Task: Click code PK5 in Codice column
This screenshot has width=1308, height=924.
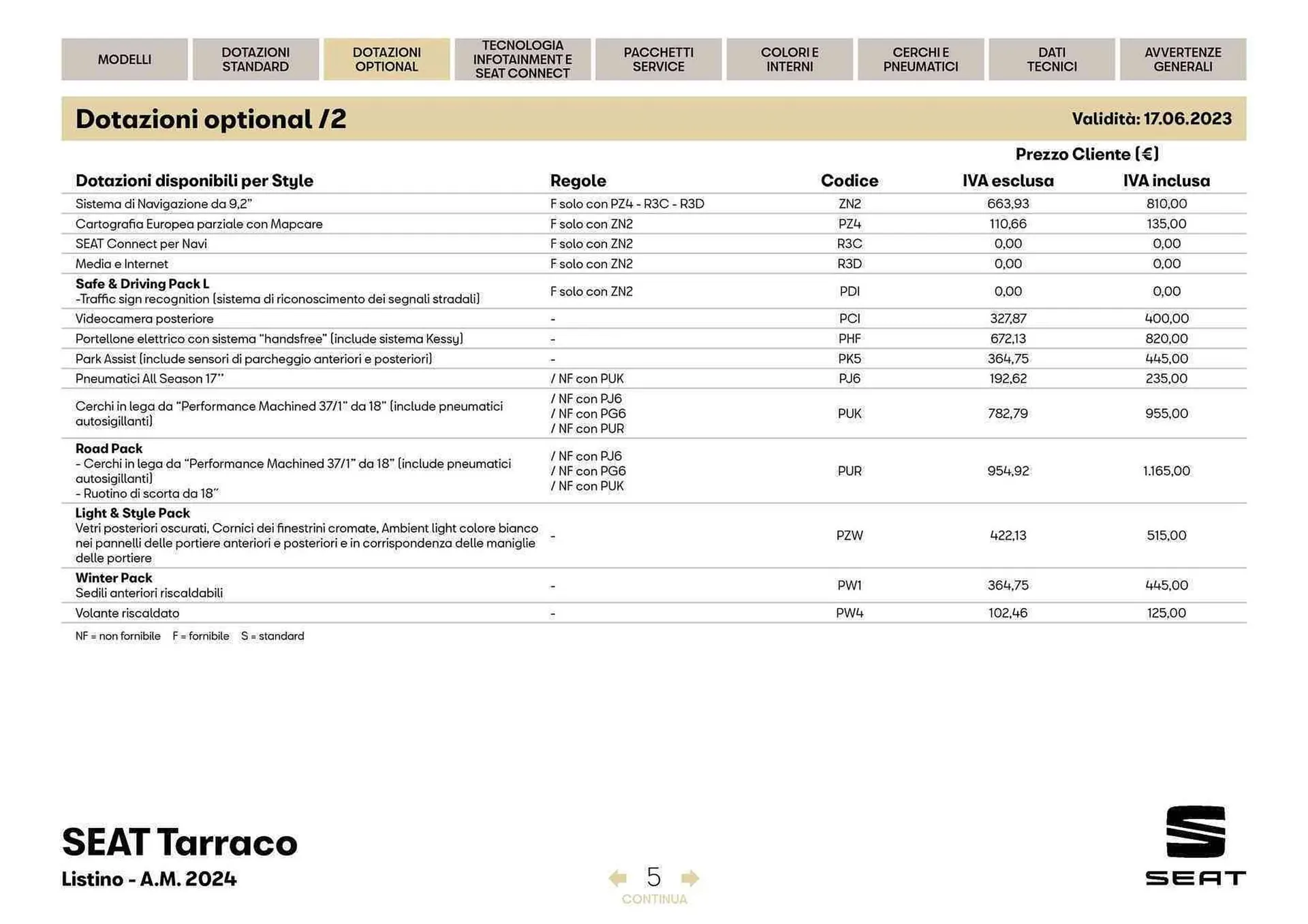Action: pos(850,358)
